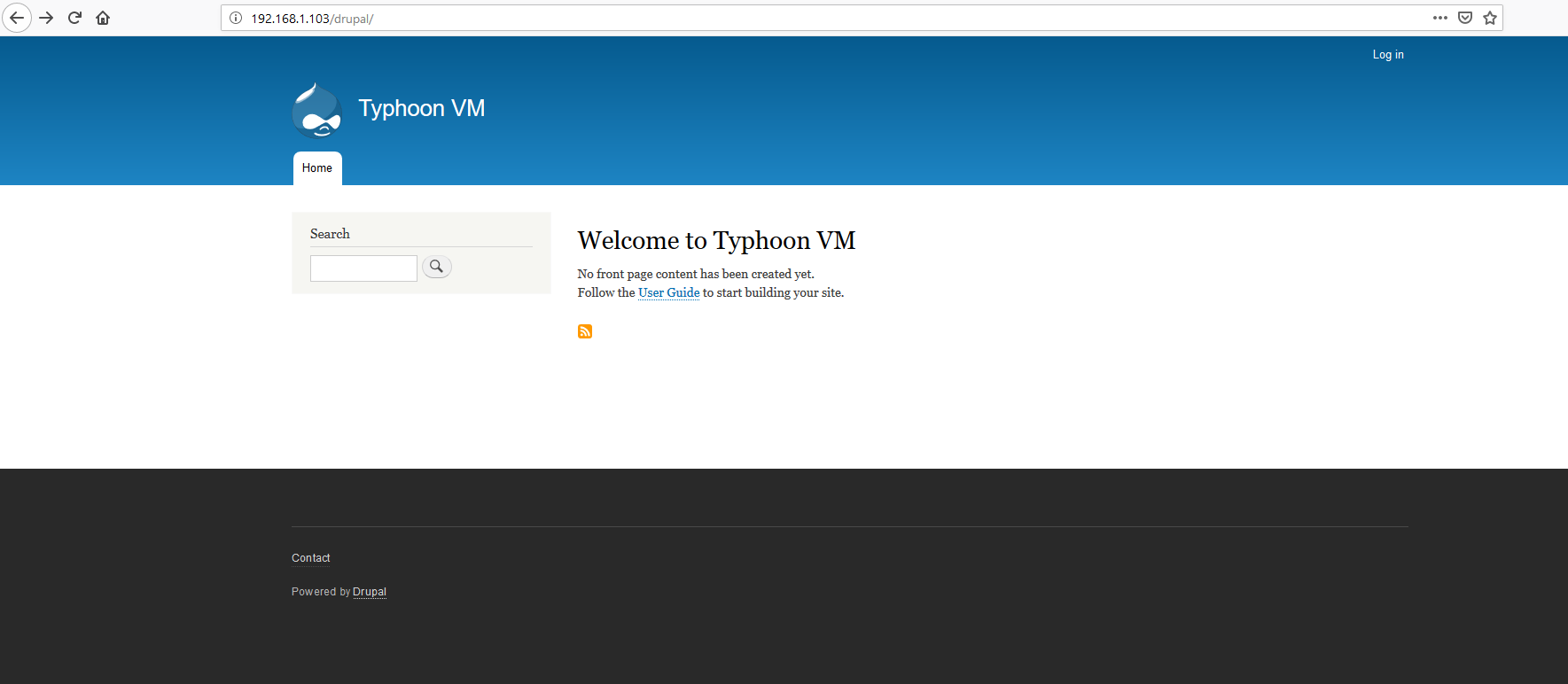Screen dimensions: 1568x684
Task: Focus the Search text field
Action: 363,268
